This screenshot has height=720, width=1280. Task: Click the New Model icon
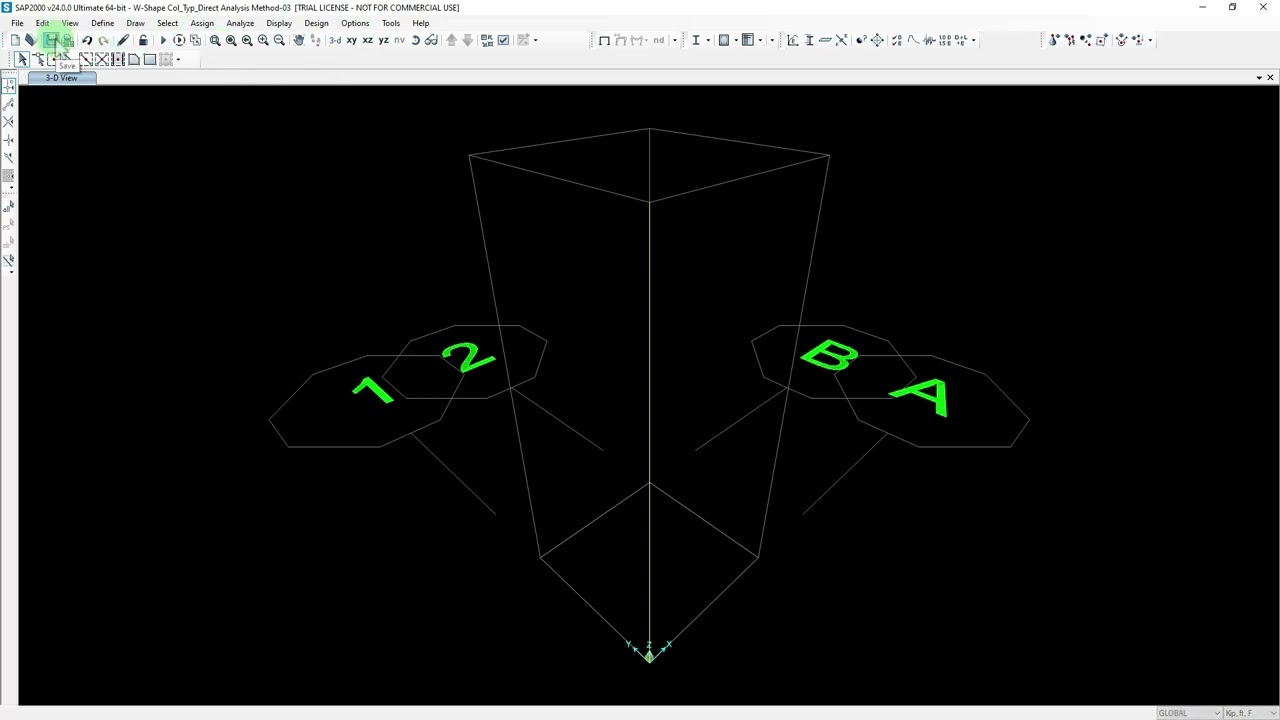15,40
